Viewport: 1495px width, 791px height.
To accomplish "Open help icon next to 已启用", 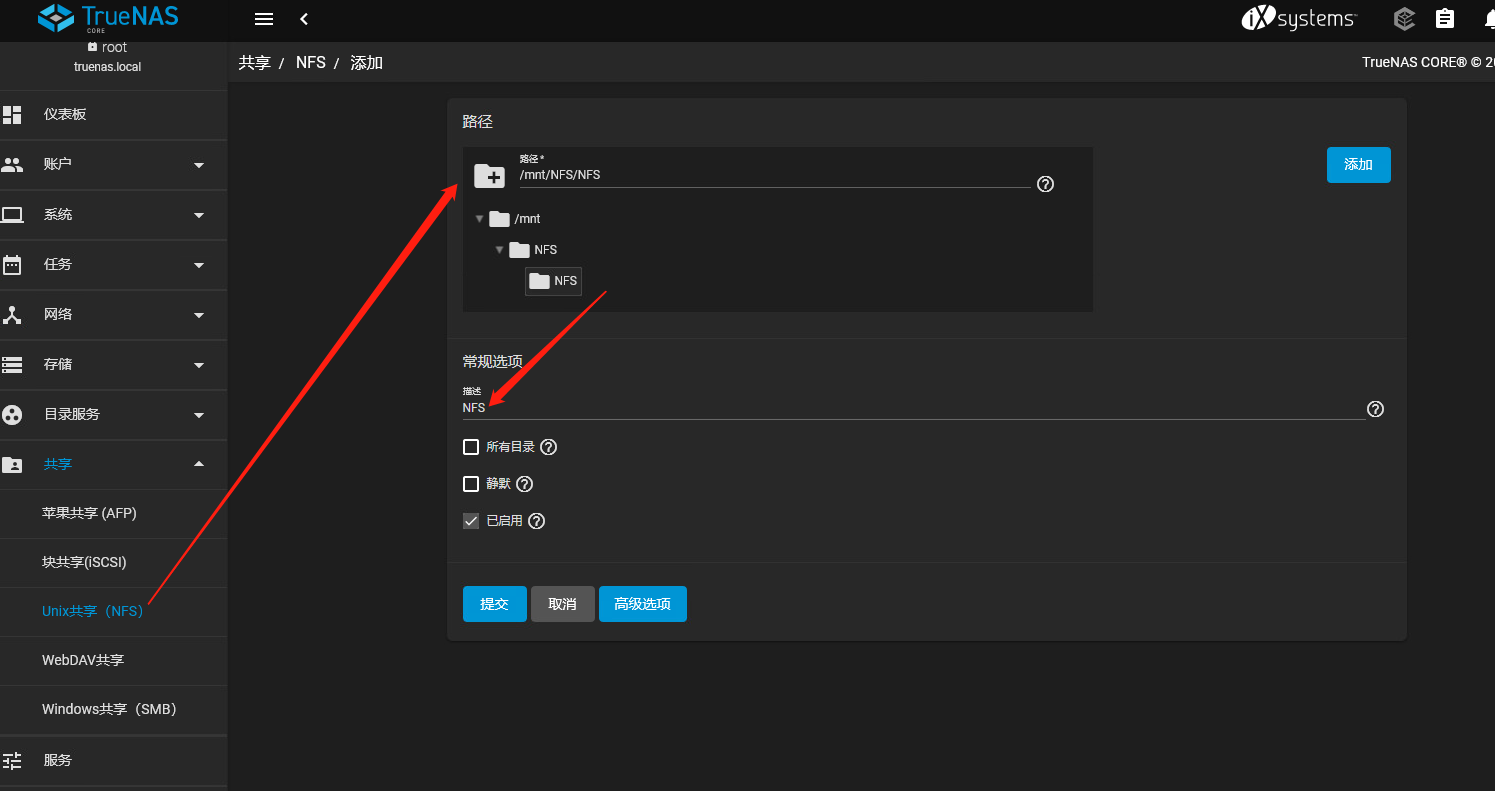I will [x=536, y=521].
